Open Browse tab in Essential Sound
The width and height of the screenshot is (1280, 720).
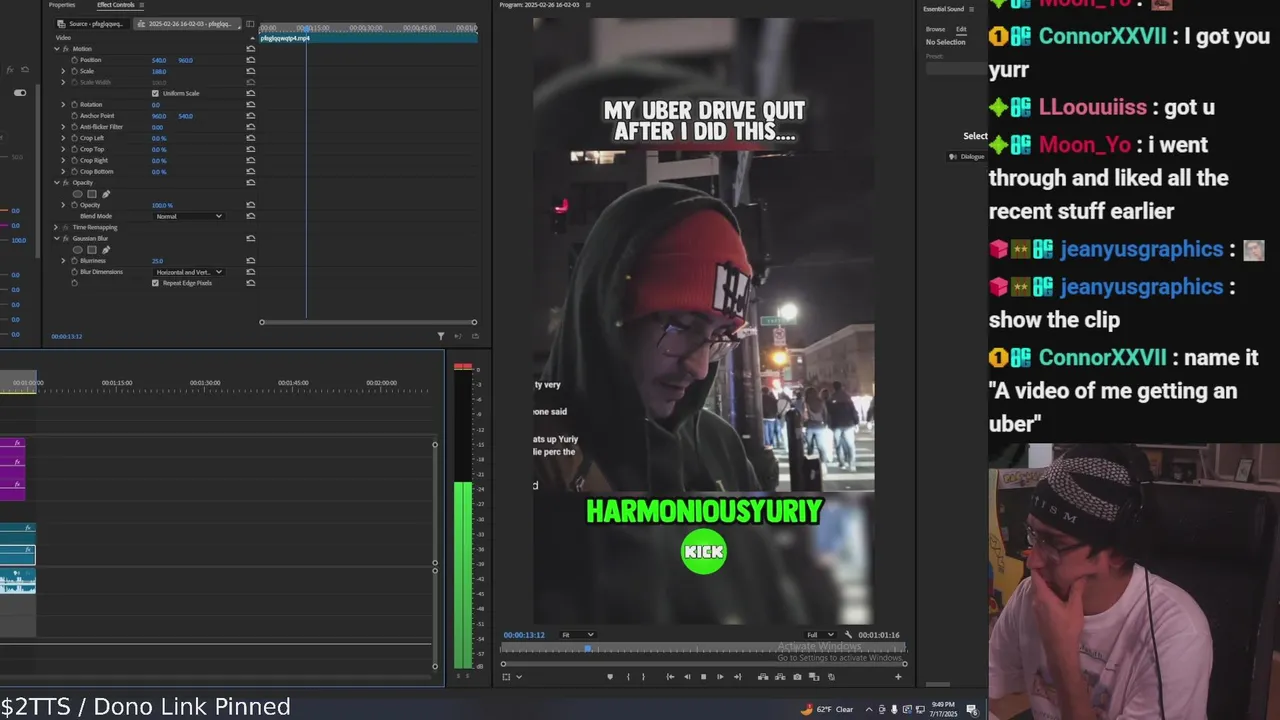click(x=935, y=29)
